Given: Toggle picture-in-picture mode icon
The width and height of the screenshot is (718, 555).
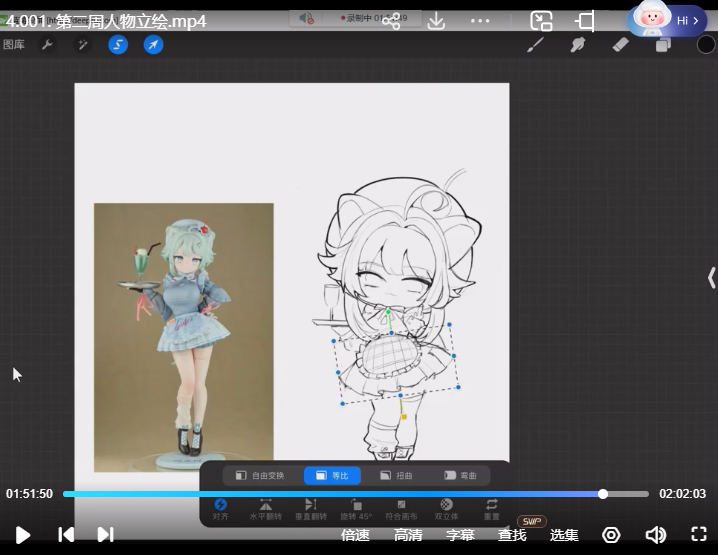Looking at the screenshot, I should (x=541, y=20).
